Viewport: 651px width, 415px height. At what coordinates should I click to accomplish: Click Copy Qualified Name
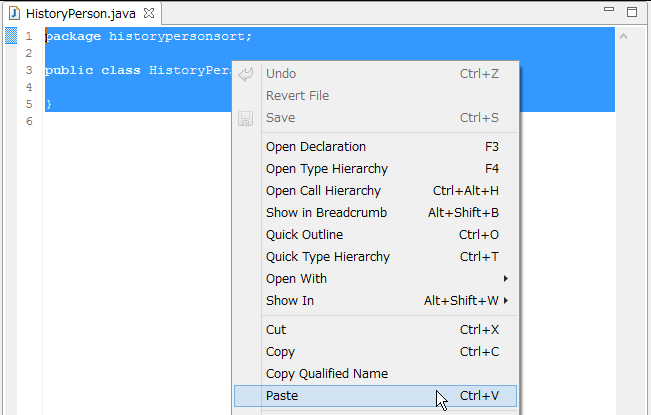coord(375,374)
